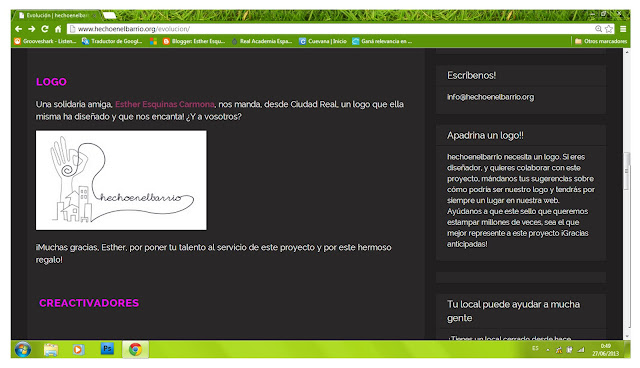
Task: Click the zoom magnifier icon in address bar
Action: pyautogui.click(x=598, y=29)
